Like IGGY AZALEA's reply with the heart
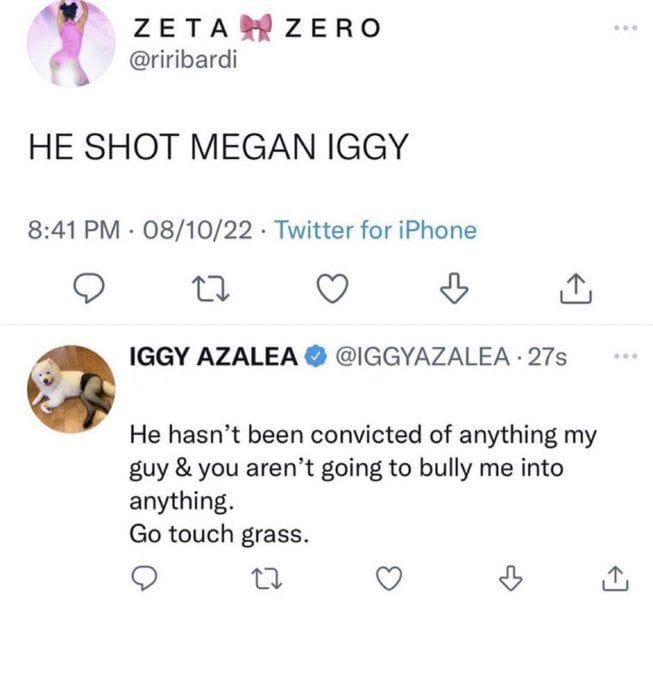This screenshot has width=653, height=680. 388,579
